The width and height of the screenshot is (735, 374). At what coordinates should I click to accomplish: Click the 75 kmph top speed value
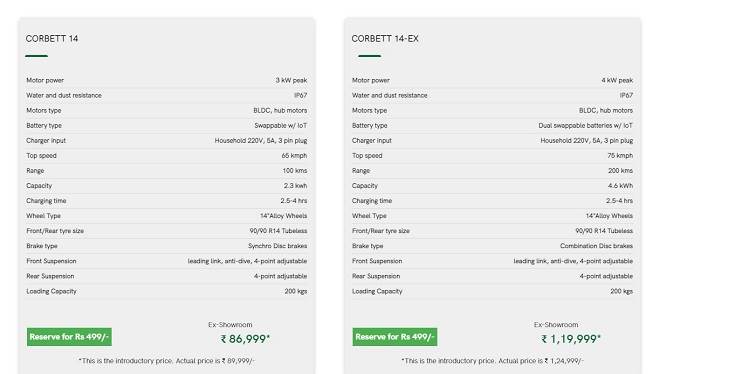pos(620,156)
